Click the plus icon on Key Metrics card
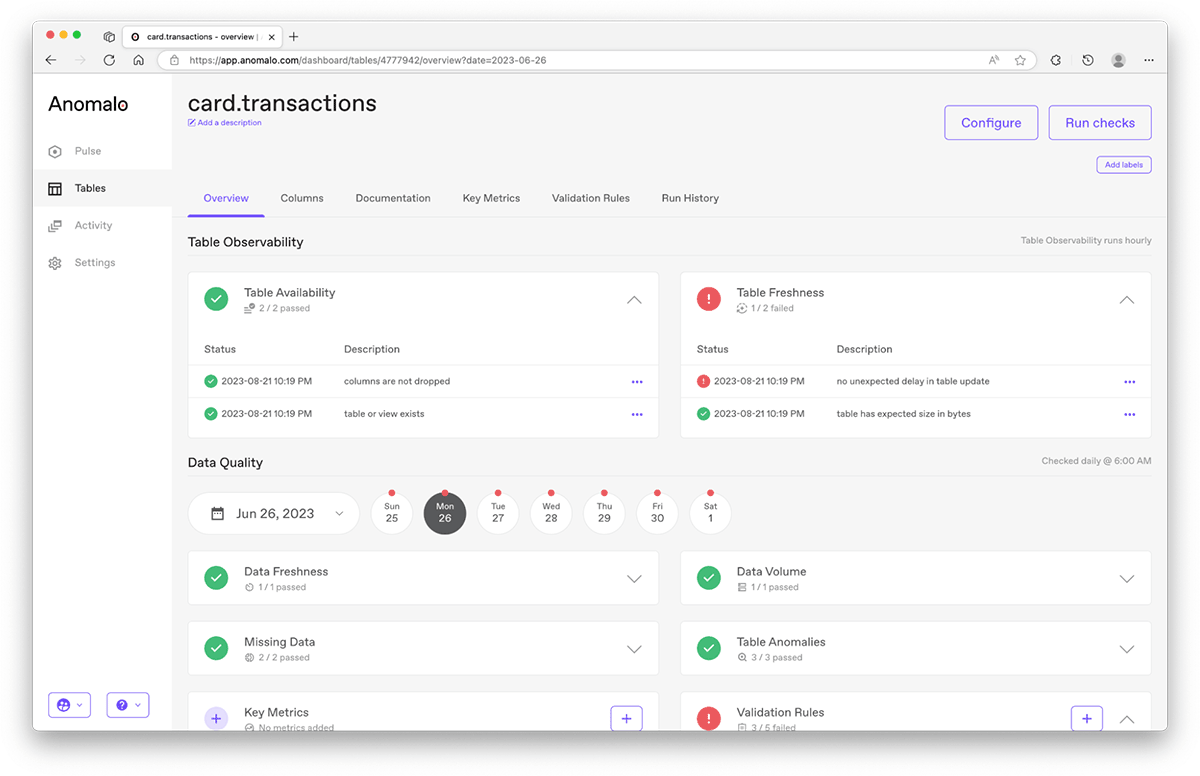The height and width of the screenshot is (776, 1200). pyautogui.click(x=626, y=718)
